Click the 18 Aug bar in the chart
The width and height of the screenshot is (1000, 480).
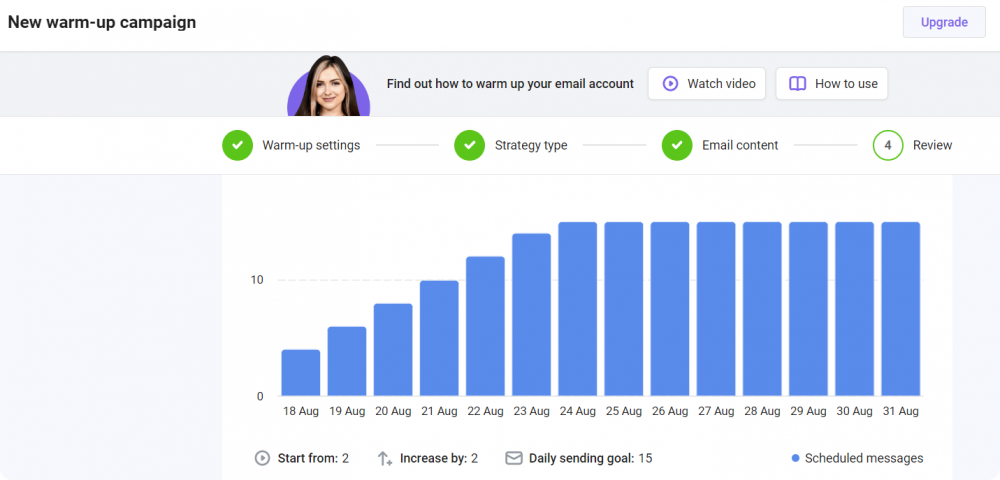click(x=301, y=373)
